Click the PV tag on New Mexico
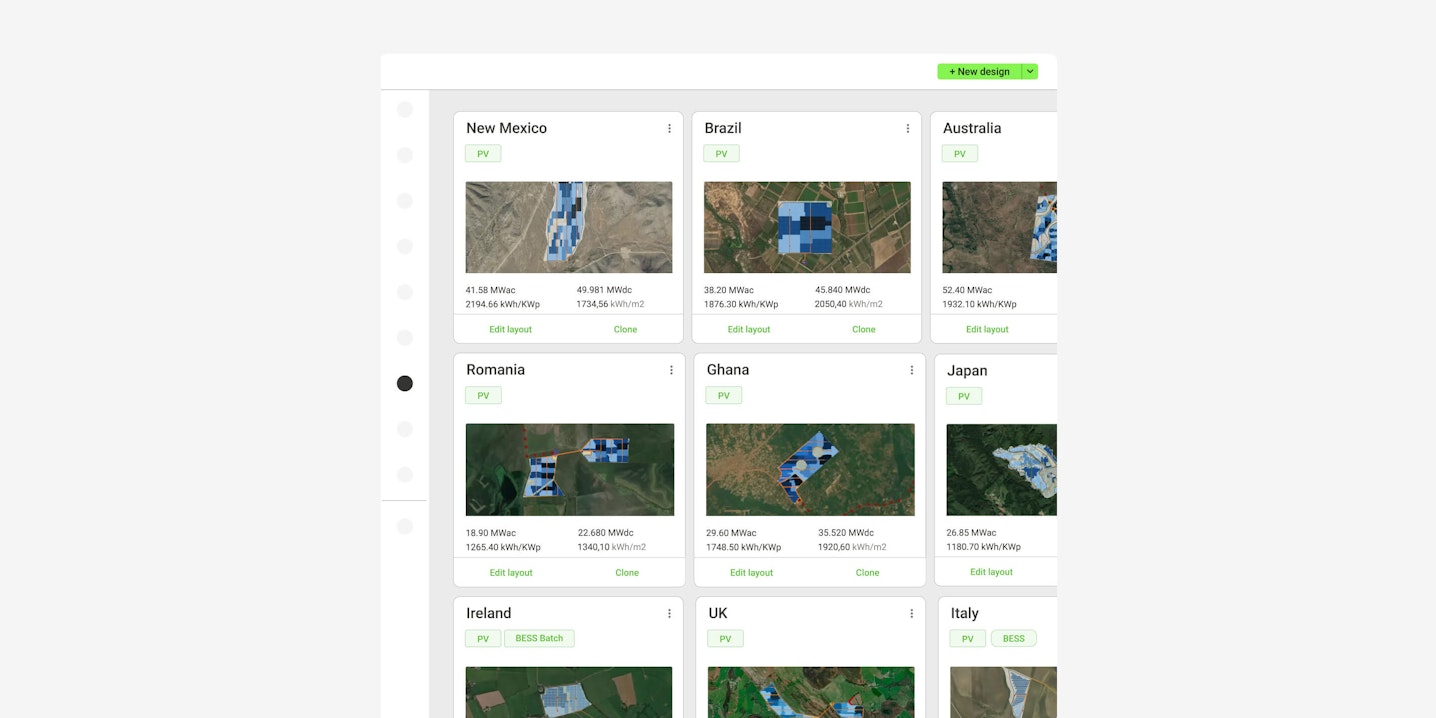This screenshot has height=718, width=1436. tap(483, 154)
